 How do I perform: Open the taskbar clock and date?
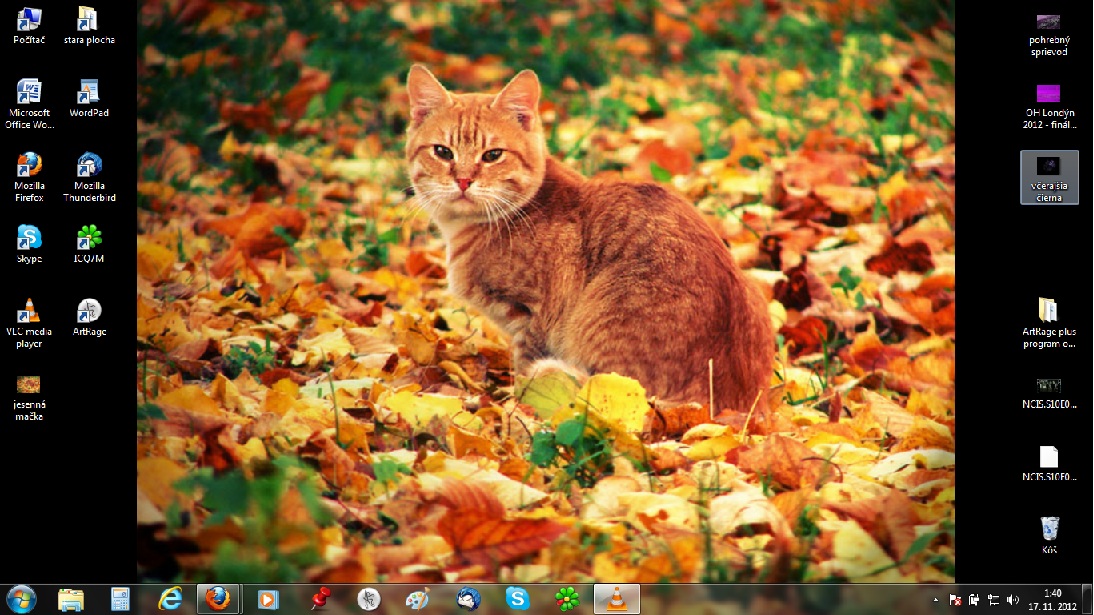[x=1052, y=599]
